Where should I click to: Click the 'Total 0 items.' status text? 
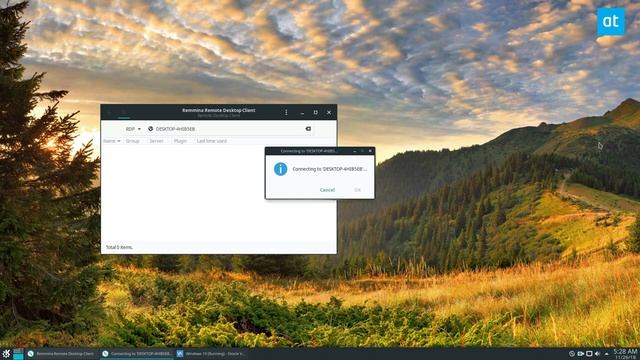[119, 247]
